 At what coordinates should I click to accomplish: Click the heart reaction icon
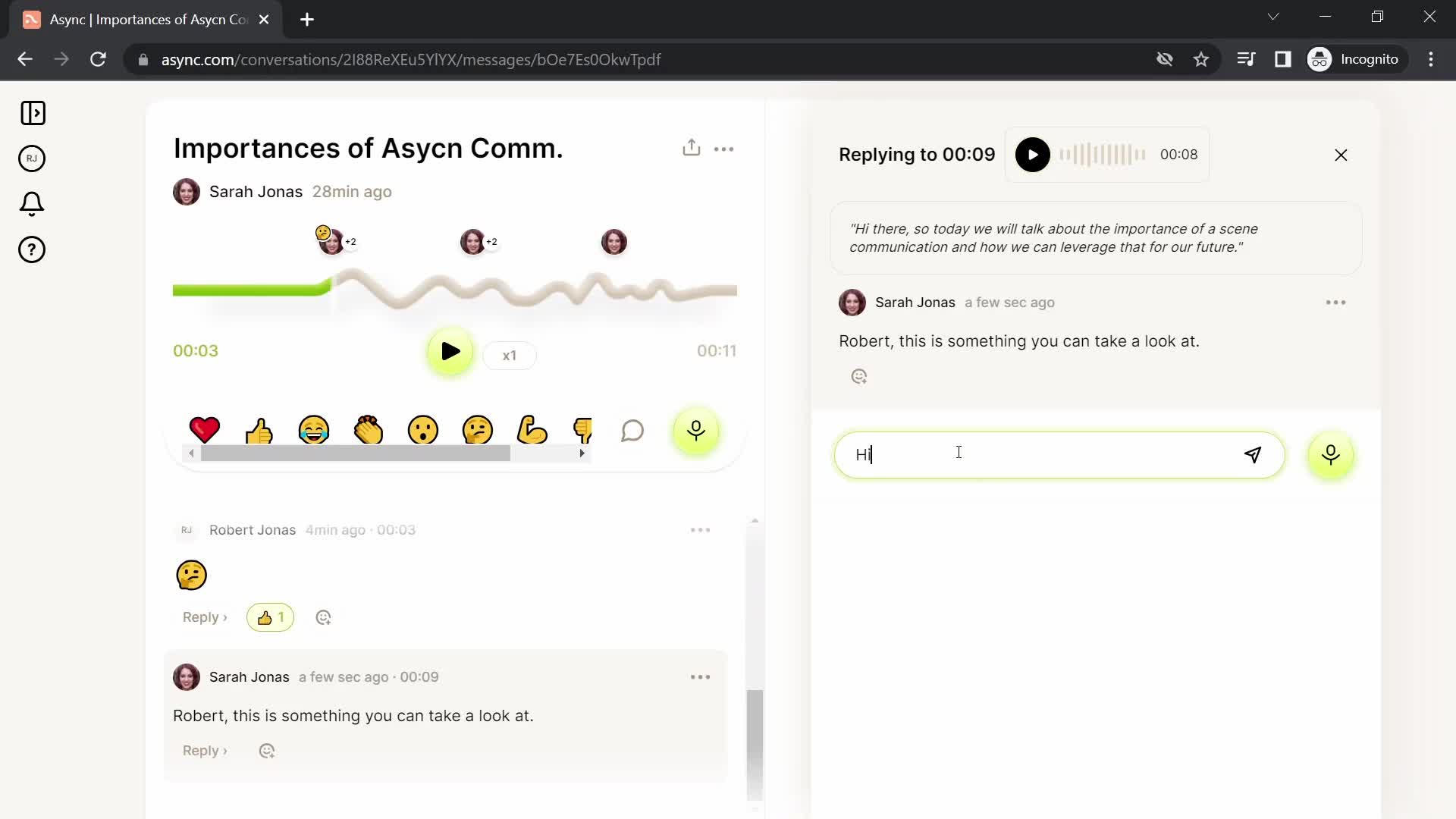click(x=203, y=430)
